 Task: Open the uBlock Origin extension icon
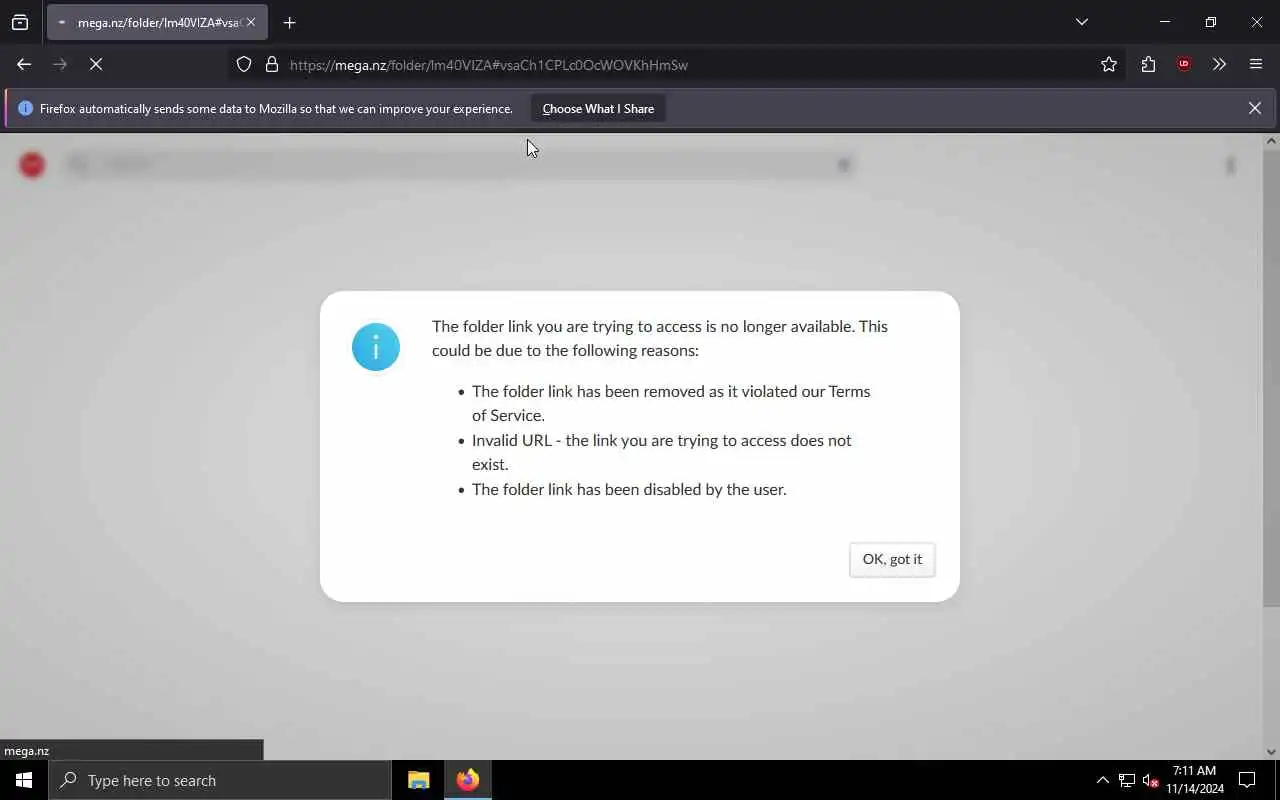[x=1184, y=64]
